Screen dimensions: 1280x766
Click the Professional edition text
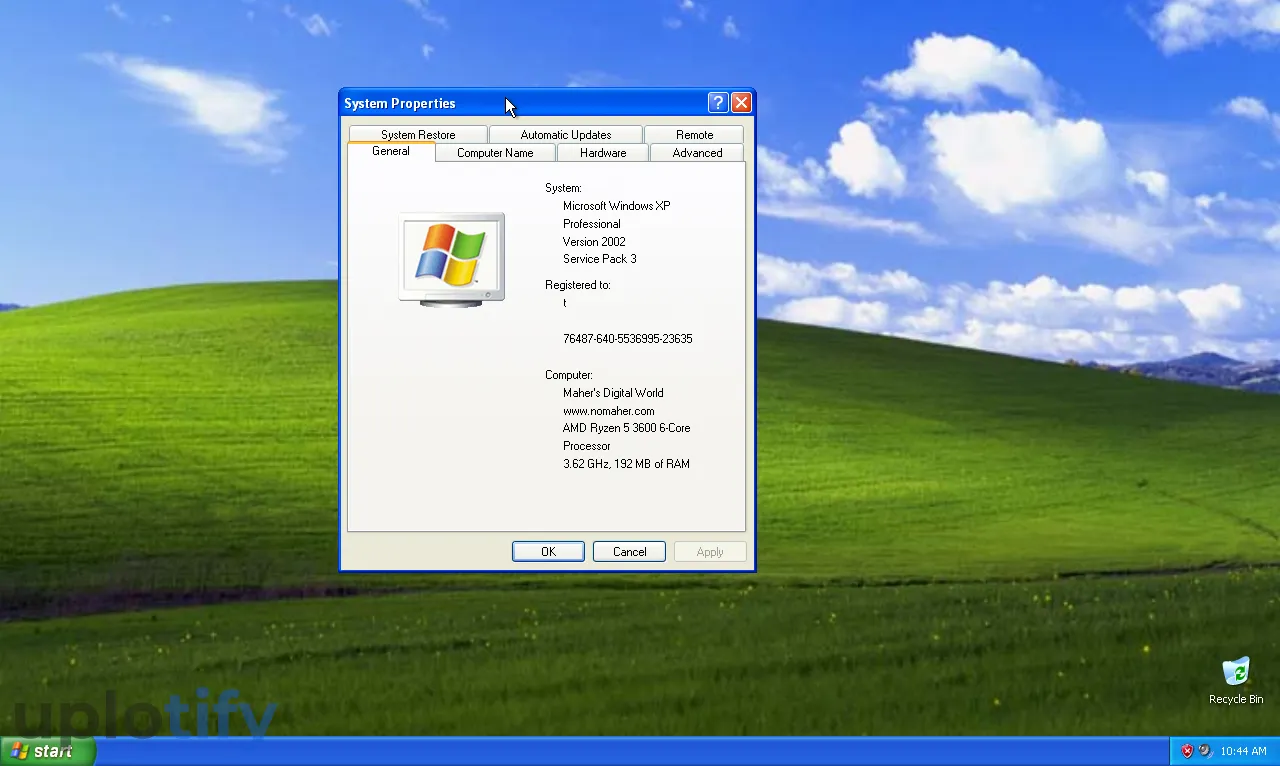coord(592,224)
